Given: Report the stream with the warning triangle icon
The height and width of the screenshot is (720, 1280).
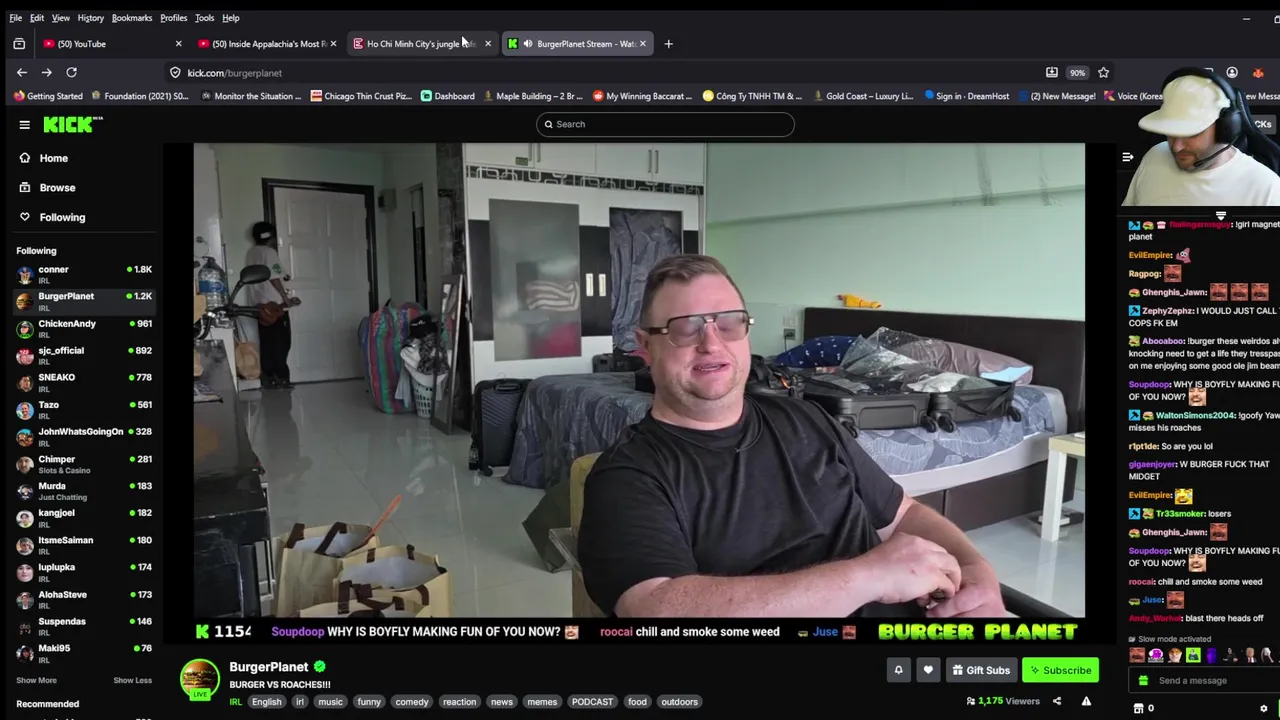Looking at the screenshot, I should point(1086,701).
